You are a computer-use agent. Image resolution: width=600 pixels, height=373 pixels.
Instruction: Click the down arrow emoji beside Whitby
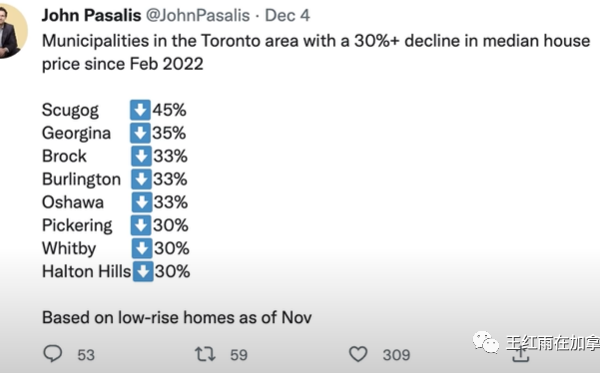click(x=142, y=248)
